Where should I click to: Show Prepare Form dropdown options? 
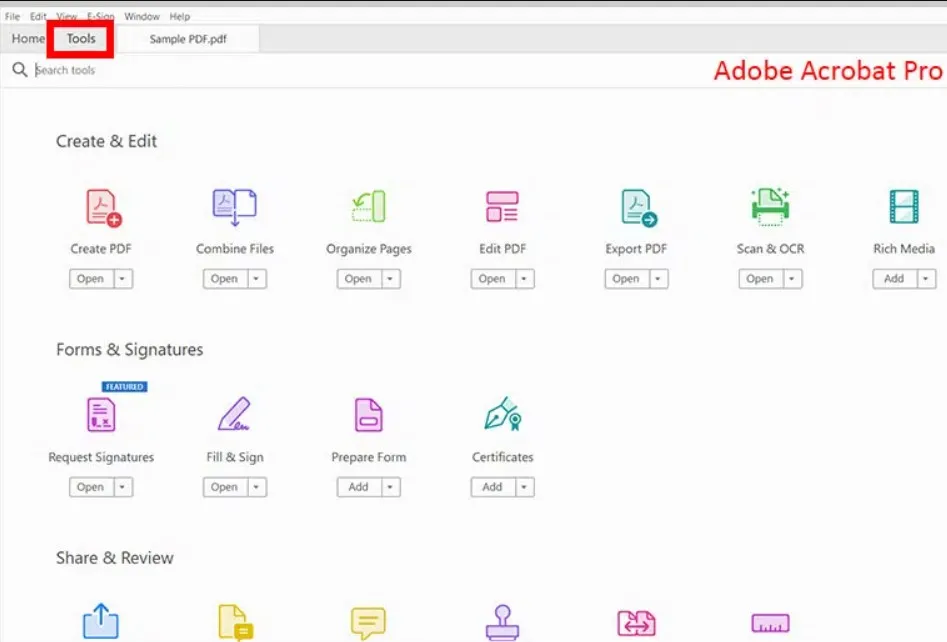(x=390, y=487)
